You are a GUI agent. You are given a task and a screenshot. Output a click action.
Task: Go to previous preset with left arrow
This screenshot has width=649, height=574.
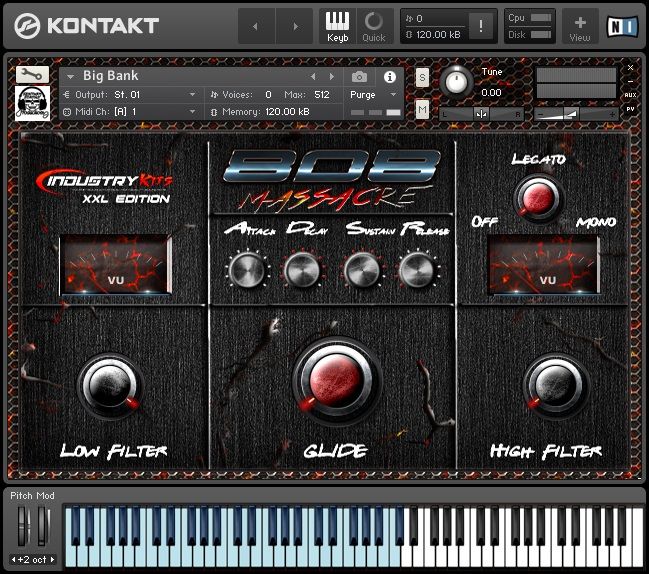[313, 76]
